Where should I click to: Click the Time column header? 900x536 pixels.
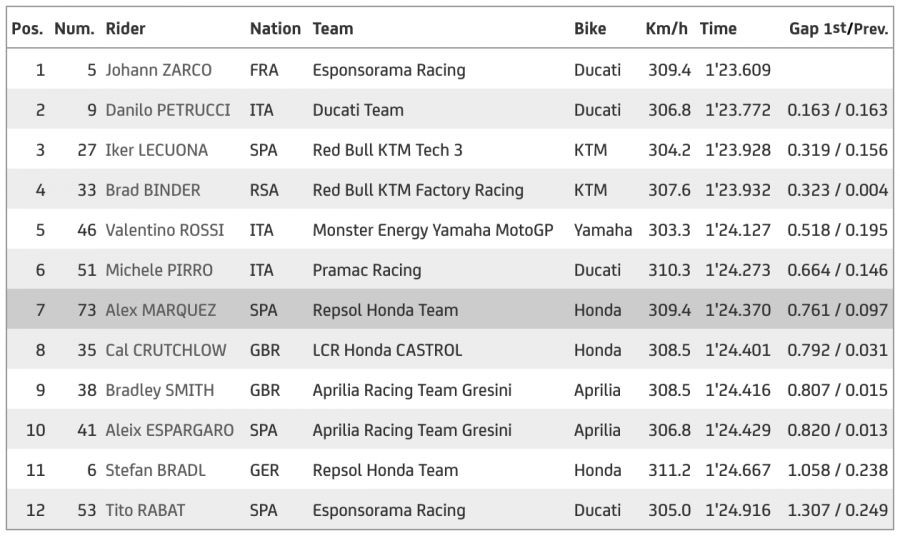click(x=718, y=29)
